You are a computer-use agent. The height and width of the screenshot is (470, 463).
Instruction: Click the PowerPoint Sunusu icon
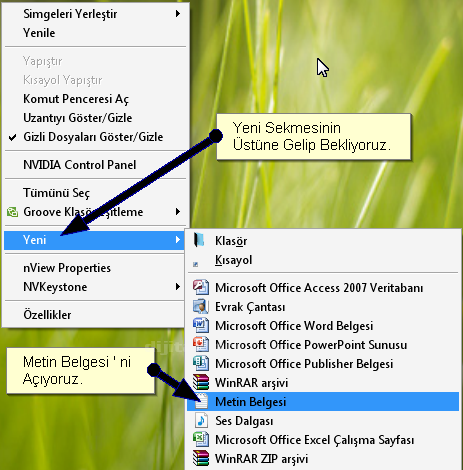pyautogui.click(x=201, y=344)
